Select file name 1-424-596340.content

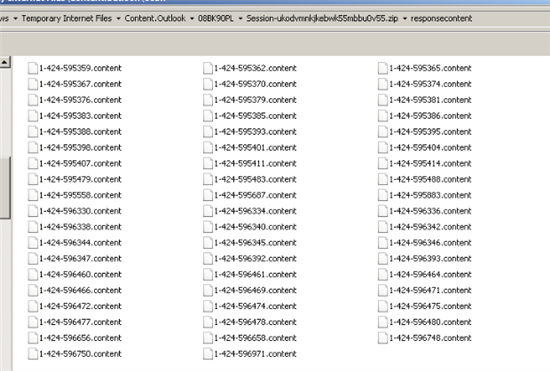(x=255, y=227)
